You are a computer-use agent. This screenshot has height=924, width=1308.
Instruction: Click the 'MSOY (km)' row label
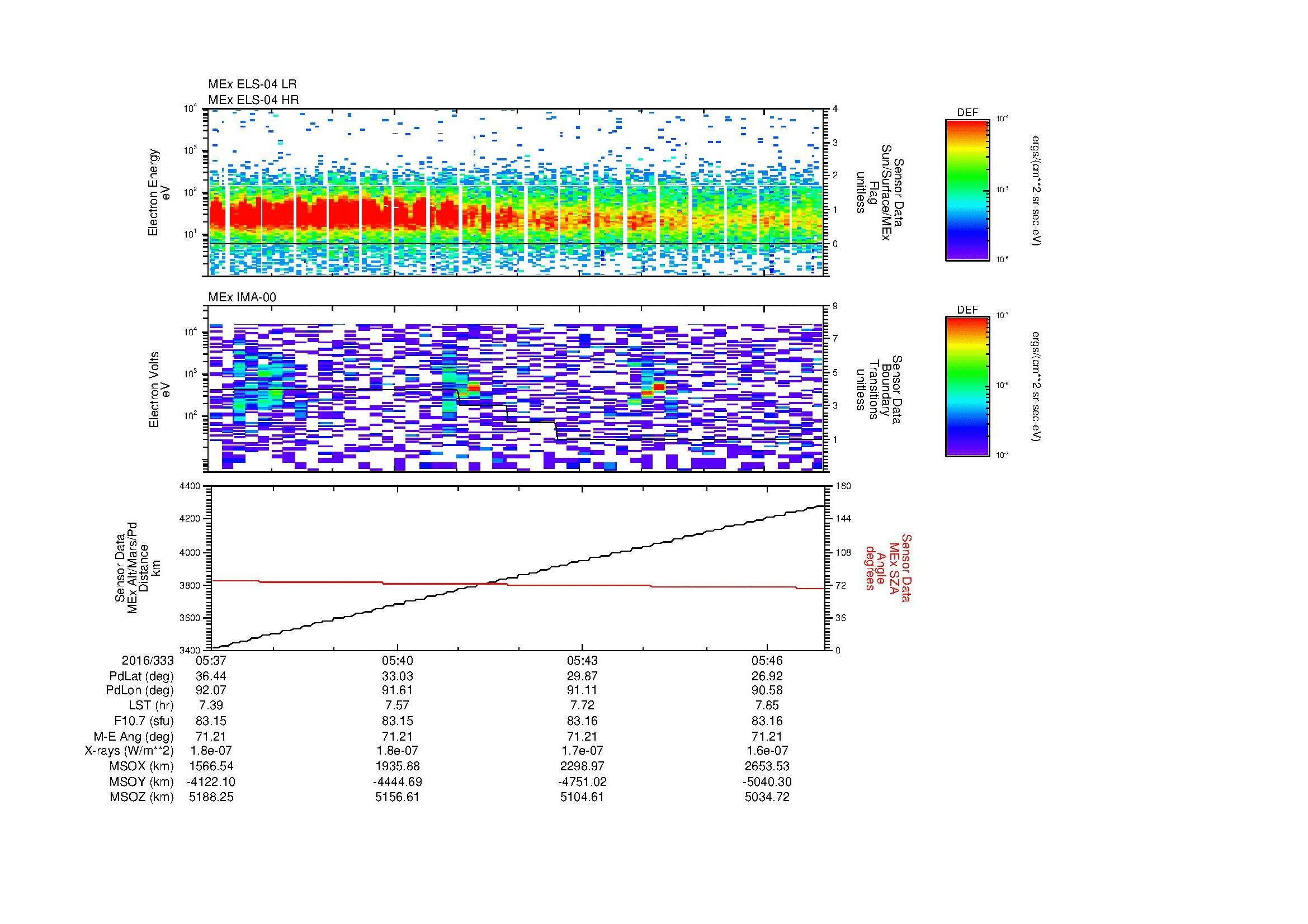pyautogui.click(x=142, y=781)
